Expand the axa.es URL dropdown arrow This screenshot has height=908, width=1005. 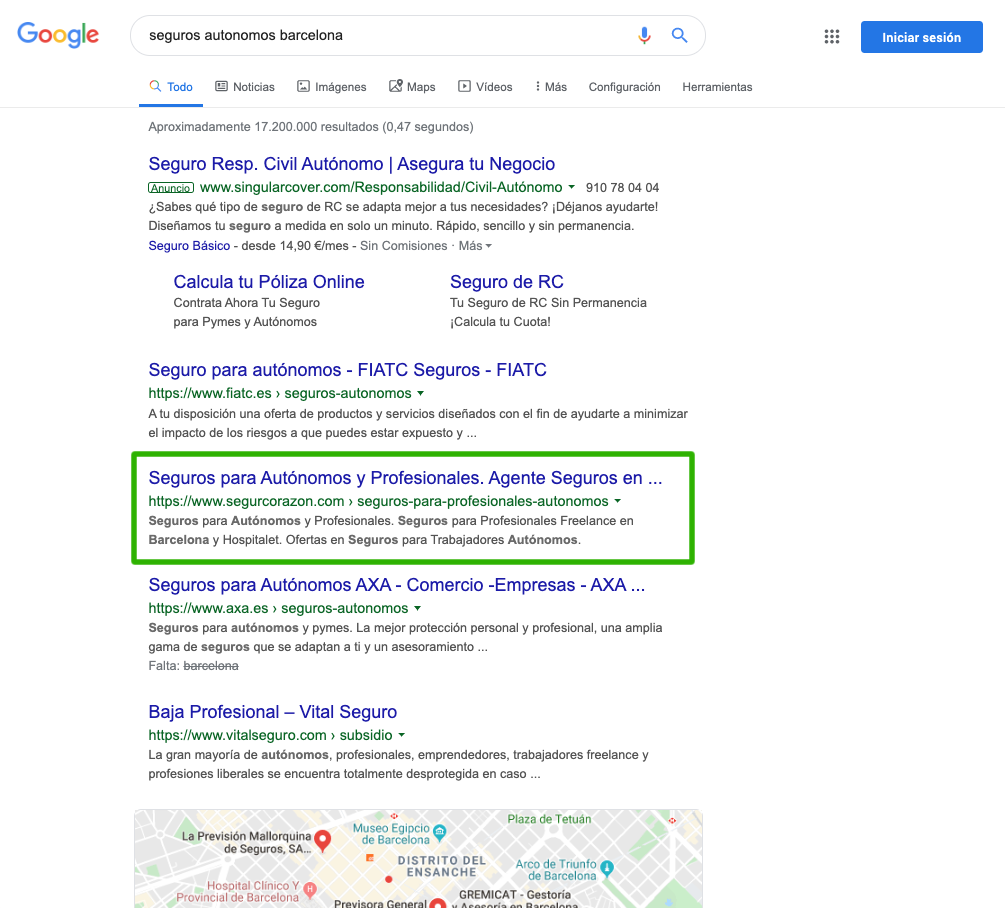pos(417,608)
